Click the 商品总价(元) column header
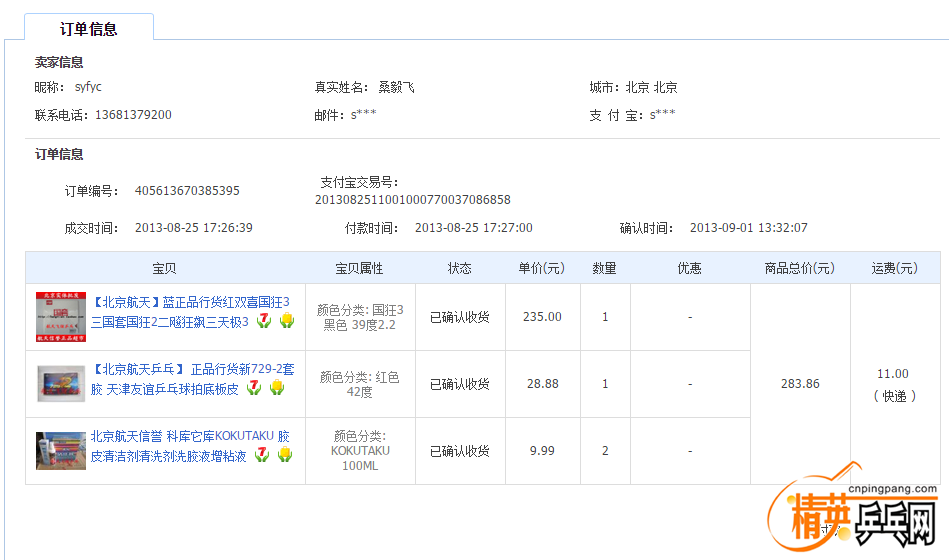This screenshot has height=560, width=949. [x=800, y=268]
